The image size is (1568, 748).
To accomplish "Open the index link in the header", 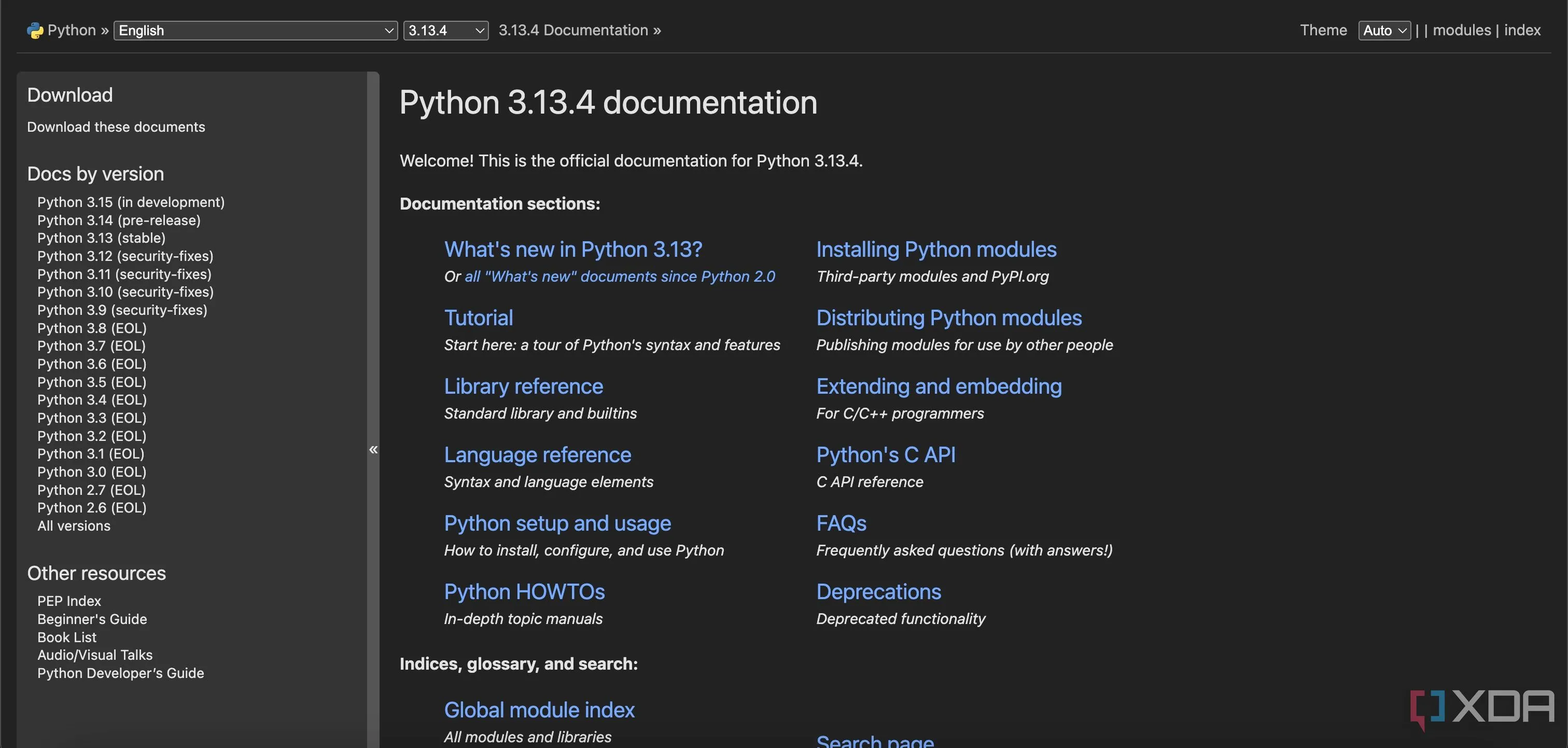I will click(x=1522, y=30).
